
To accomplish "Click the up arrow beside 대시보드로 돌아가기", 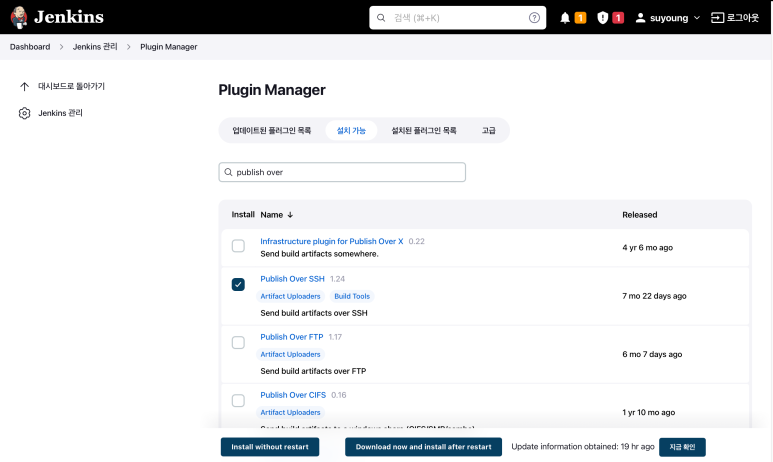I will coord(25,87).
